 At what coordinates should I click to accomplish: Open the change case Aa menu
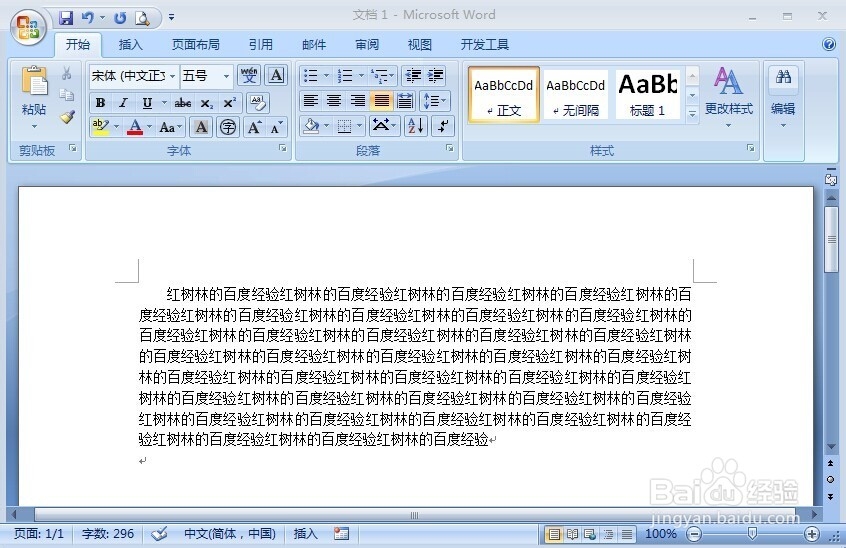170,127
